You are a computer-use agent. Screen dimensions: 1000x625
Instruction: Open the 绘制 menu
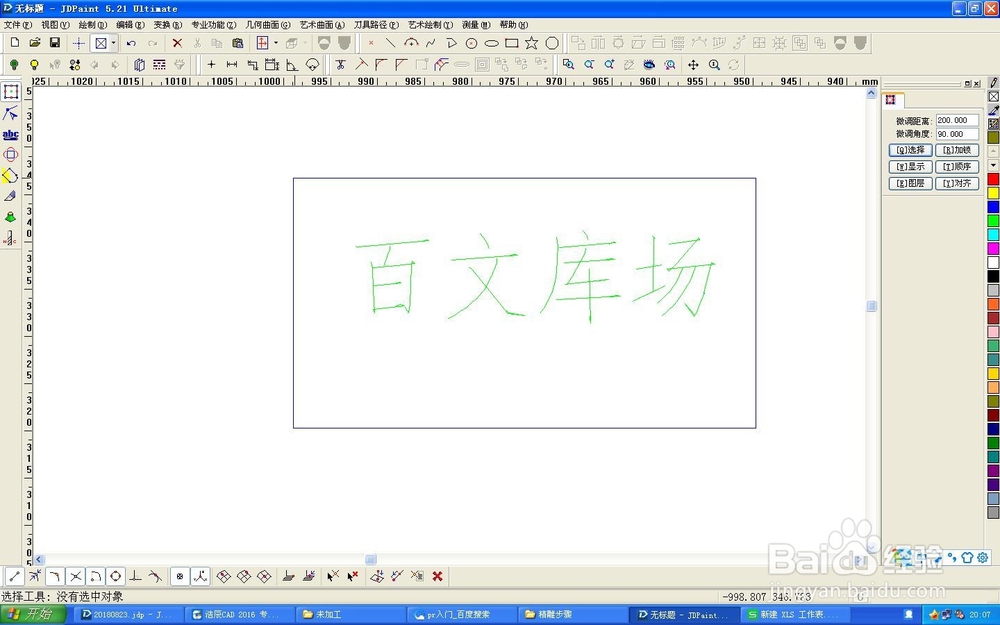(92, 25)
